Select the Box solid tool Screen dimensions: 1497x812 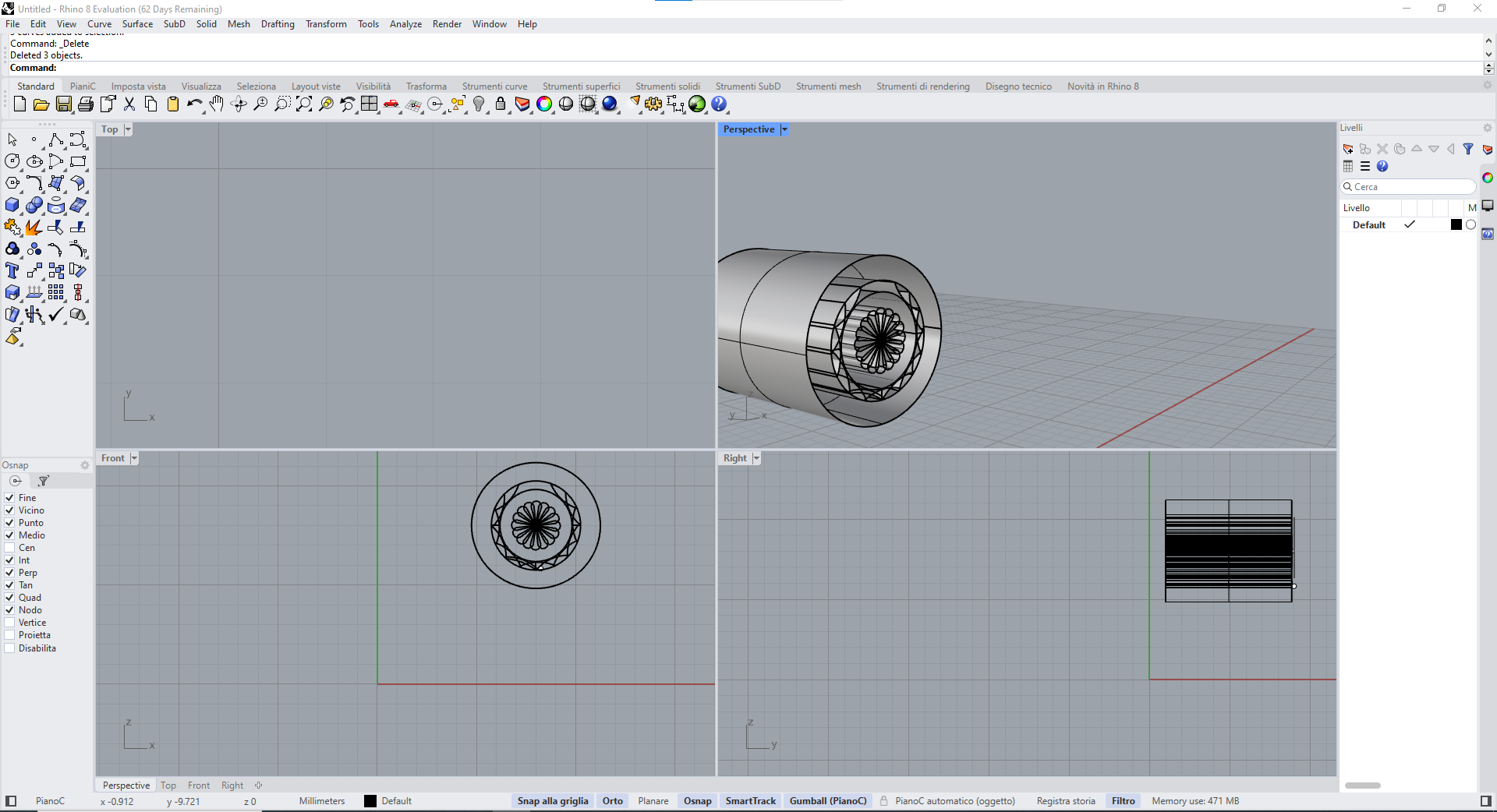[12, 206]
